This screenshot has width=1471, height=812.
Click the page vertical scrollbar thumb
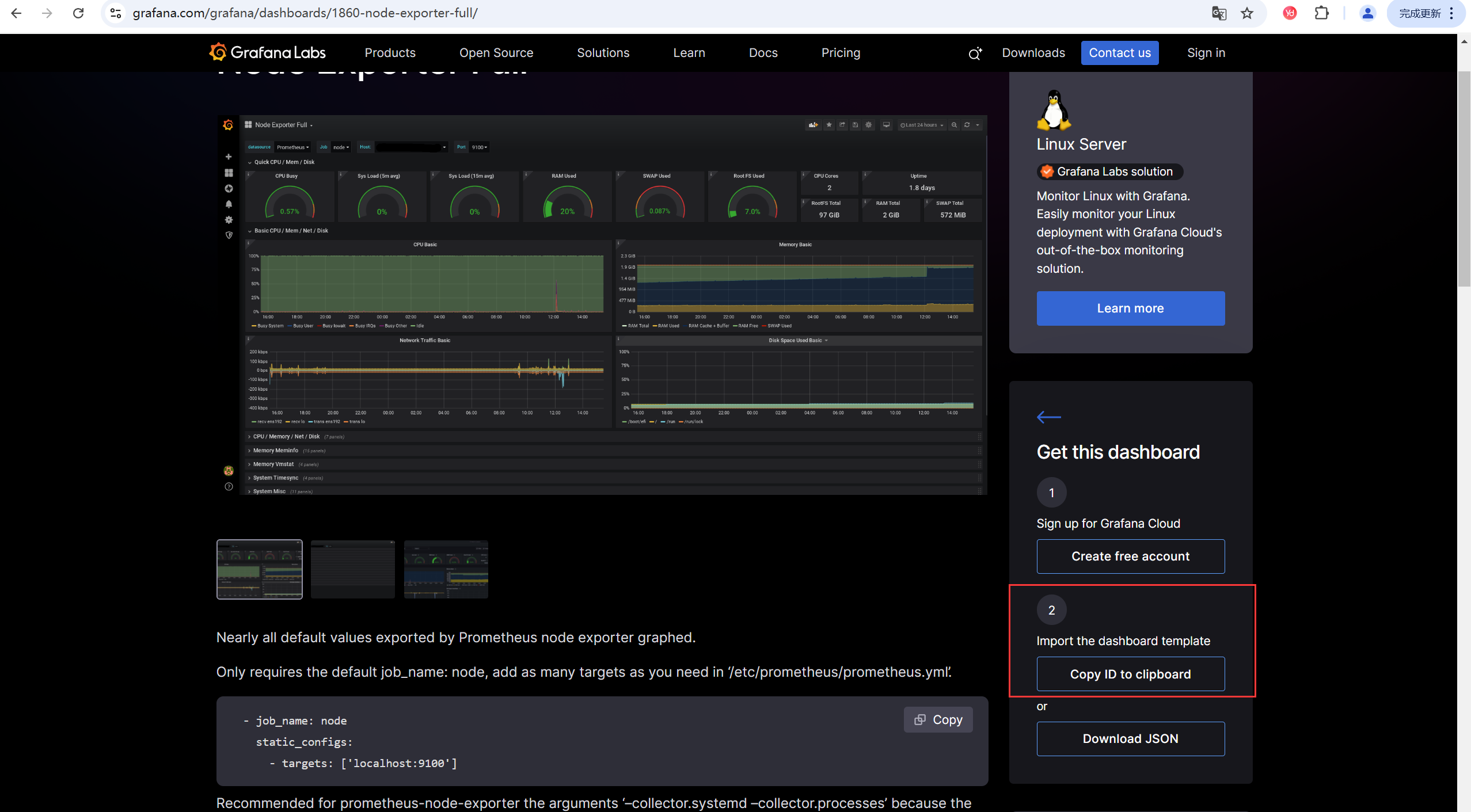(x=1464, y=178)
